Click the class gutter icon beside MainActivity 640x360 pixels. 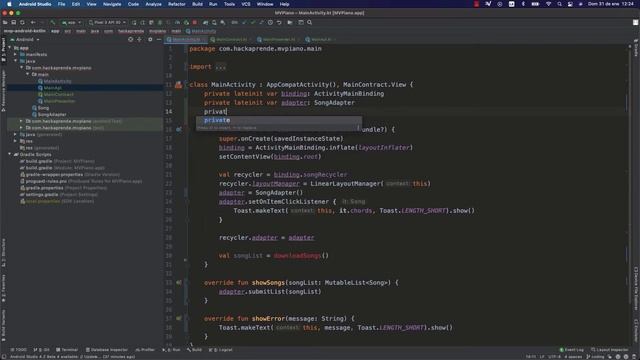[x=178, y=84]
